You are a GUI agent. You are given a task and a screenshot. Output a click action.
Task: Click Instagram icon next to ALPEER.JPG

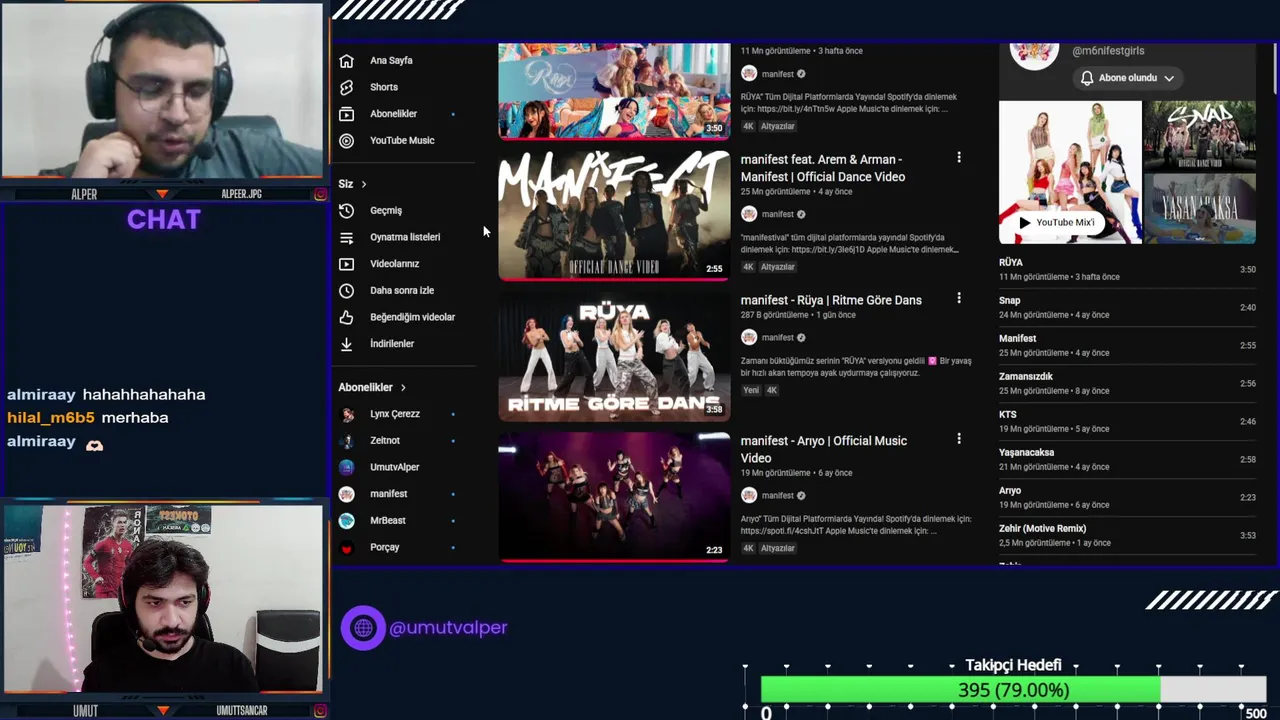point(320,194)
